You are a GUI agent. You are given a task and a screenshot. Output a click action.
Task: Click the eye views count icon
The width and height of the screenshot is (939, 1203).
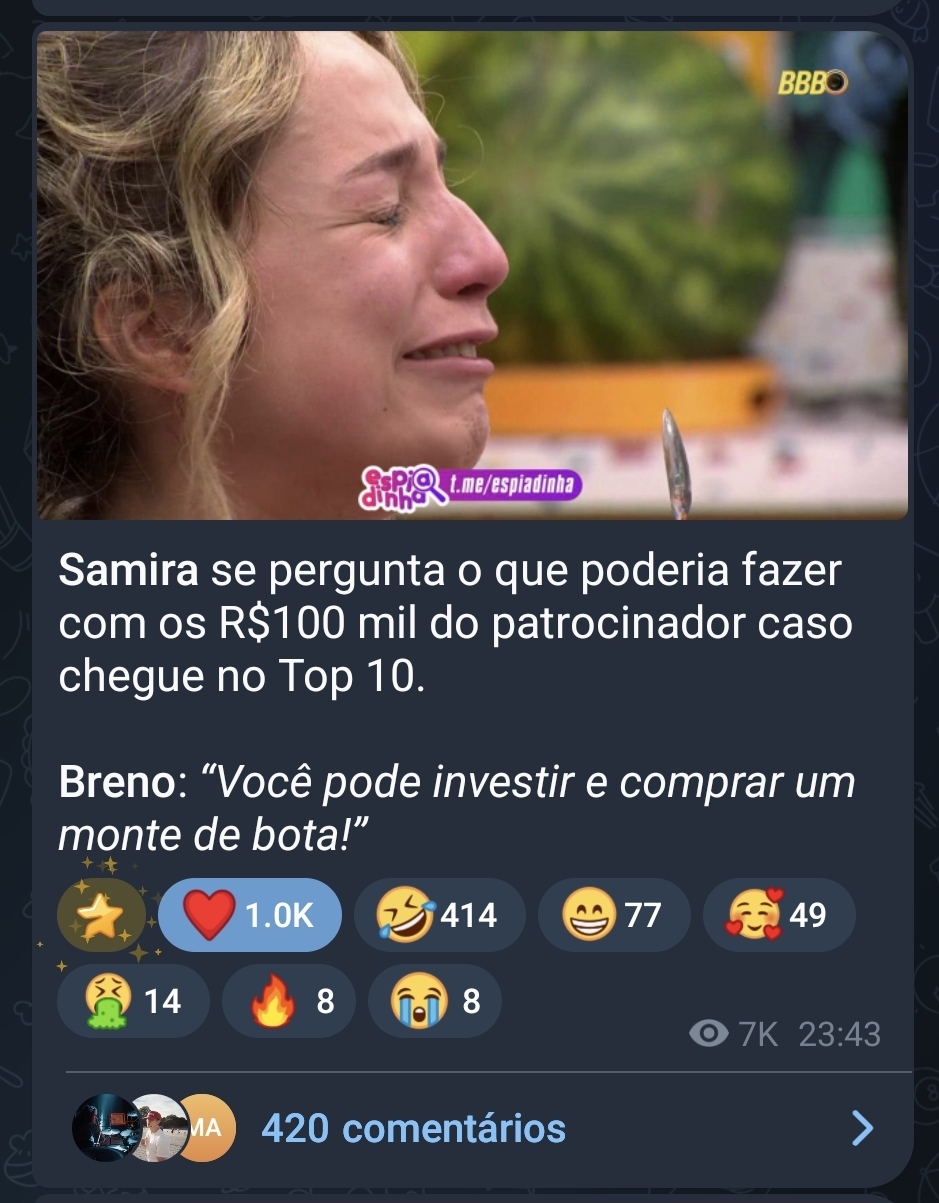pos(709,1034)
